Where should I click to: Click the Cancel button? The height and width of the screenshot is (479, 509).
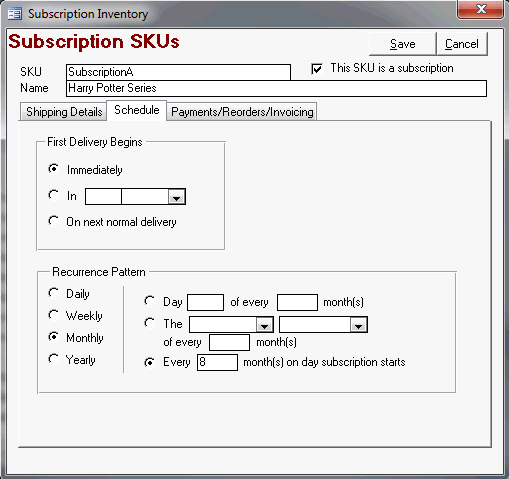tap(462, 44)
